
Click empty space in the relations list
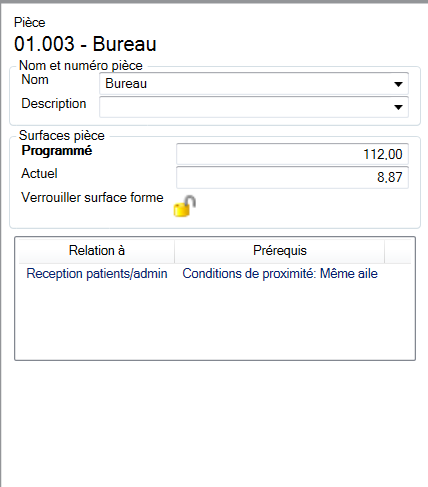[215, 320]
